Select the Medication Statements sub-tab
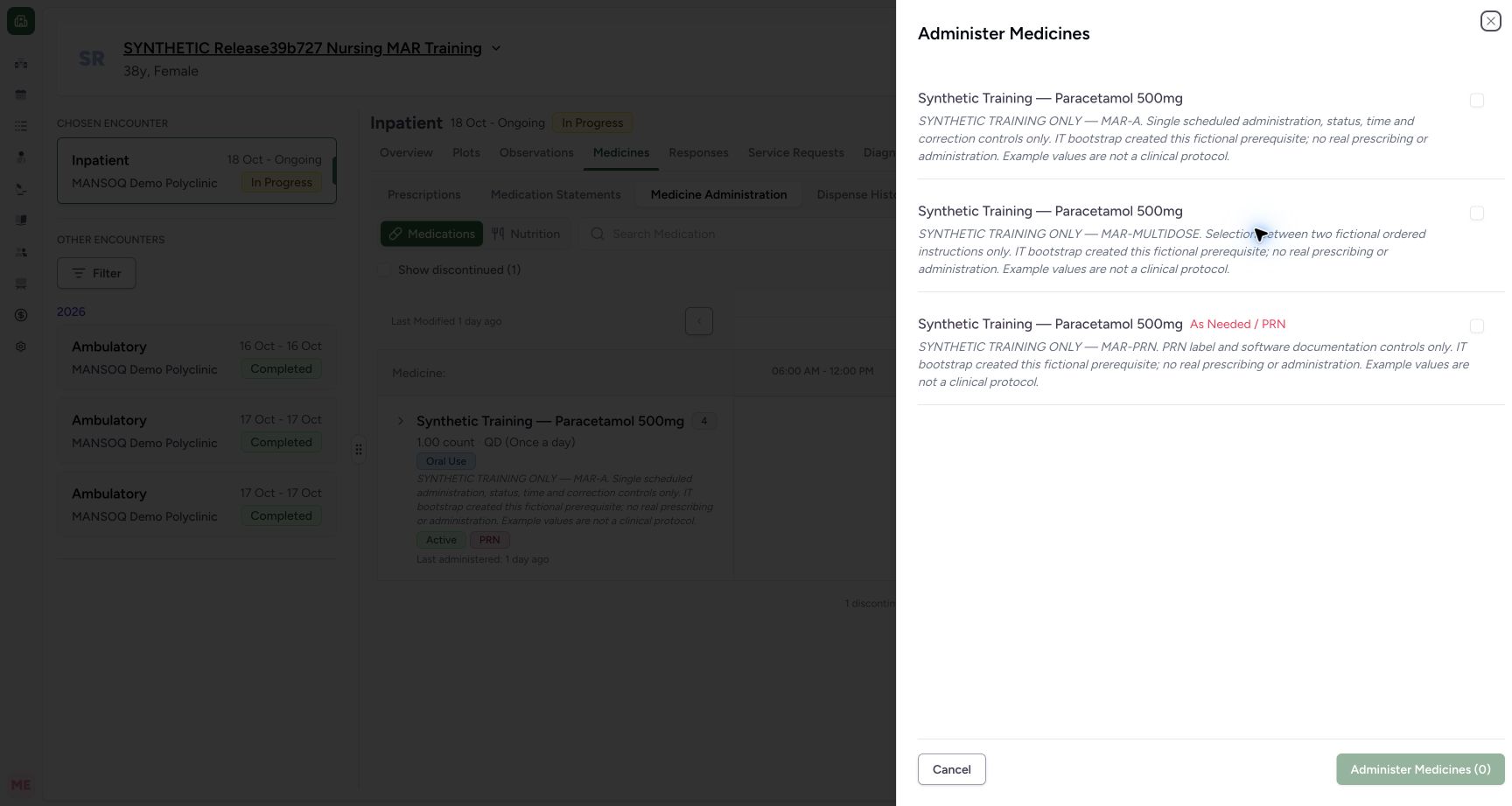Image resolution: width=1512 pixels, height=806 pixels. click(x=556, y=194)
